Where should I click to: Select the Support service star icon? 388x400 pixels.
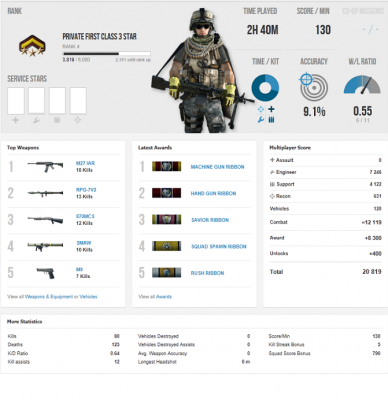[x=57, y=120]
